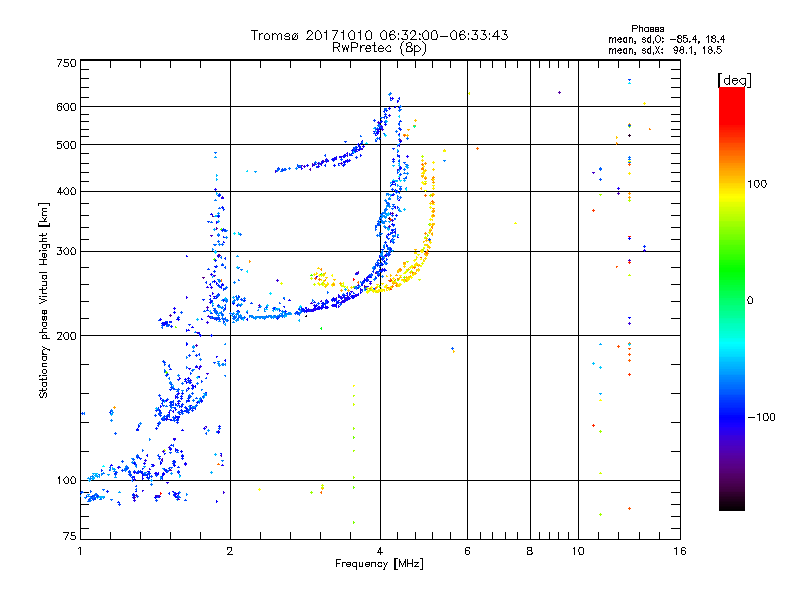
Task: Click the x-axis tick label '16'
Action: (680, 551)
